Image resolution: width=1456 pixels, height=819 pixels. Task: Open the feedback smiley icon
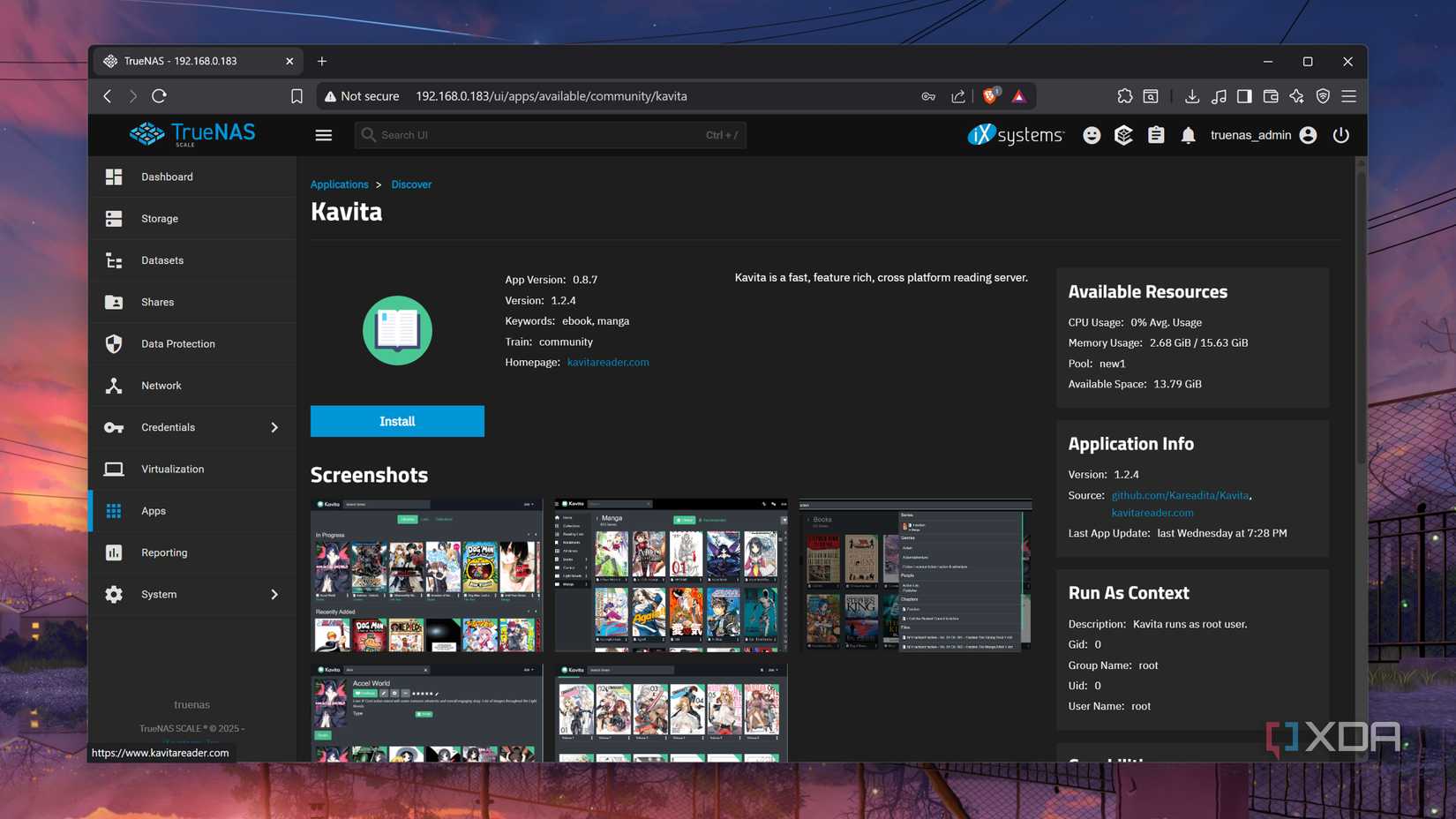[x=1092, y=135]
